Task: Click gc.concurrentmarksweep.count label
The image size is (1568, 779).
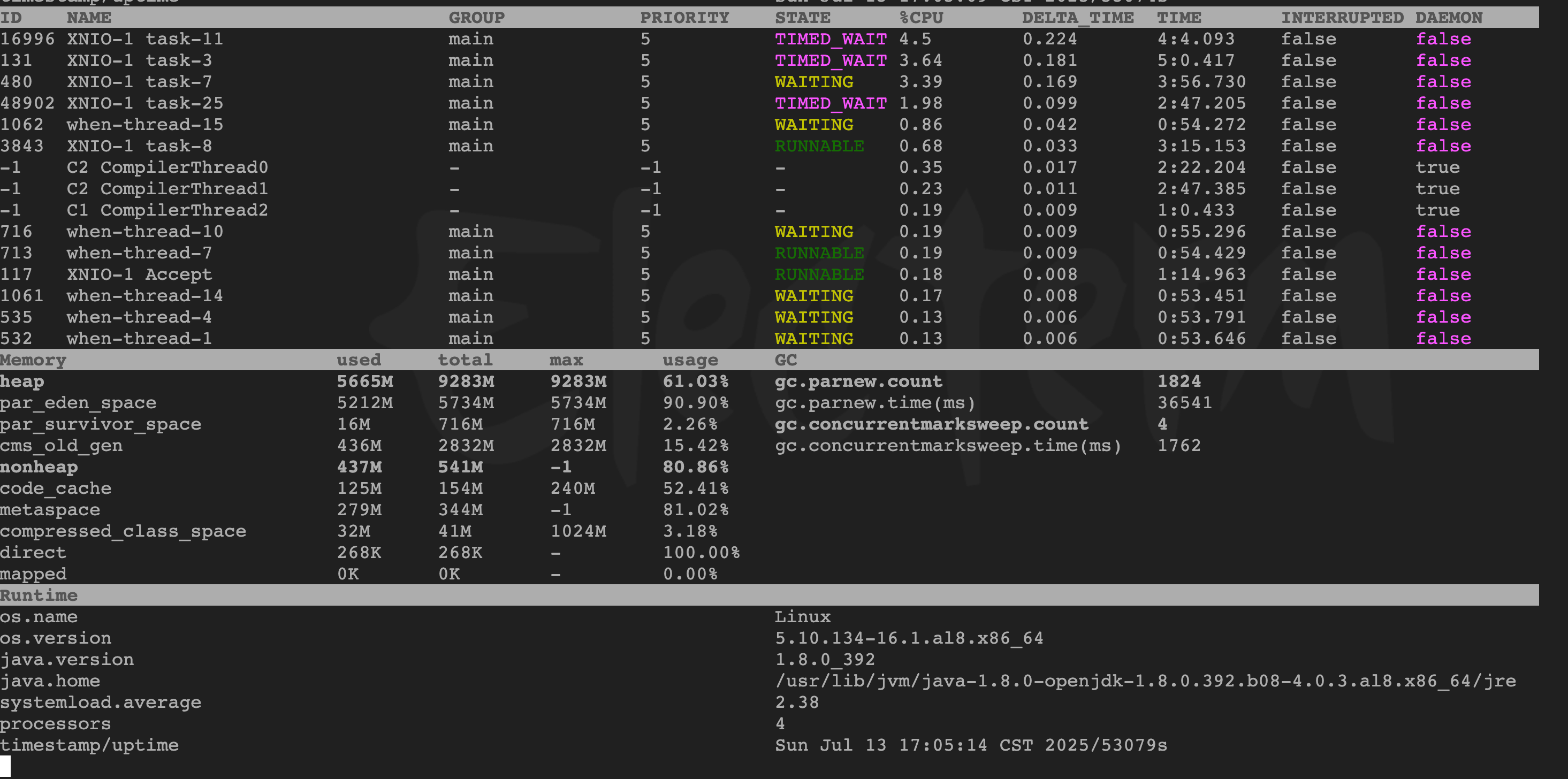Action: (x=931, y=424)
